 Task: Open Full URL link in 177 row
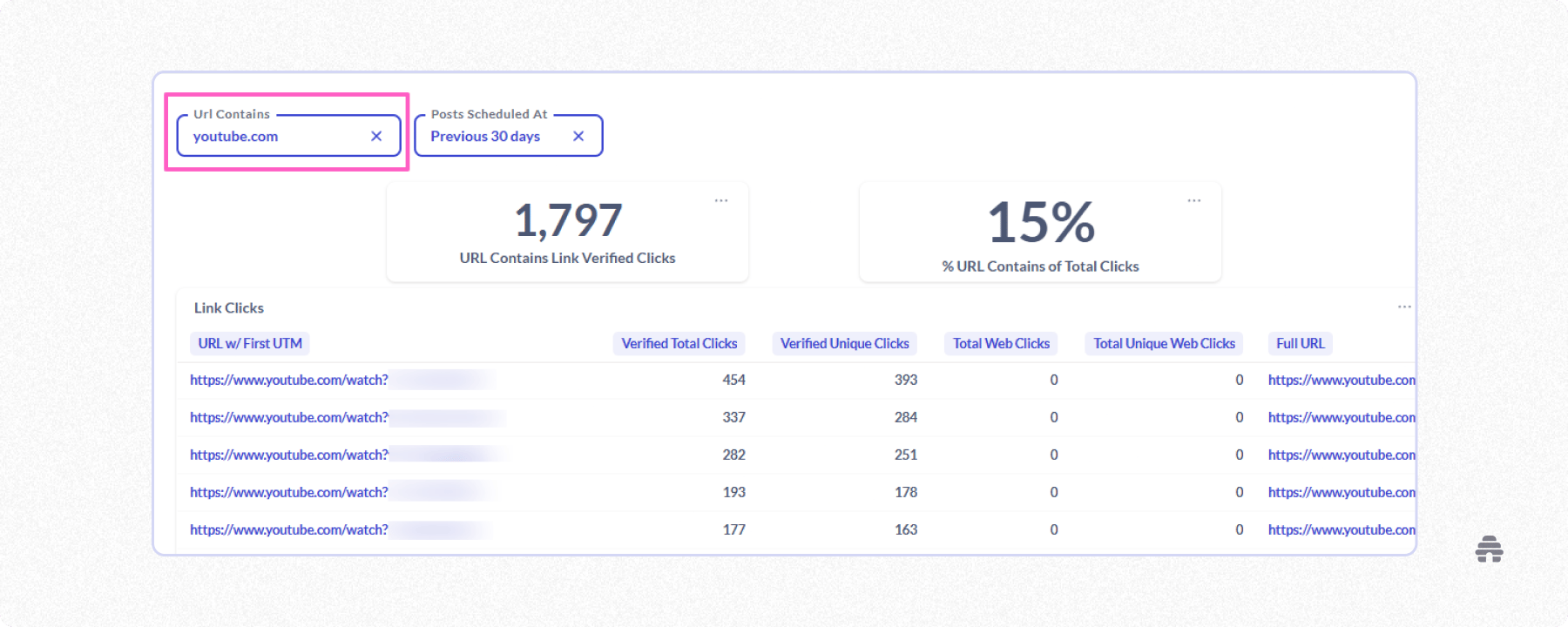click(1342, 529)
